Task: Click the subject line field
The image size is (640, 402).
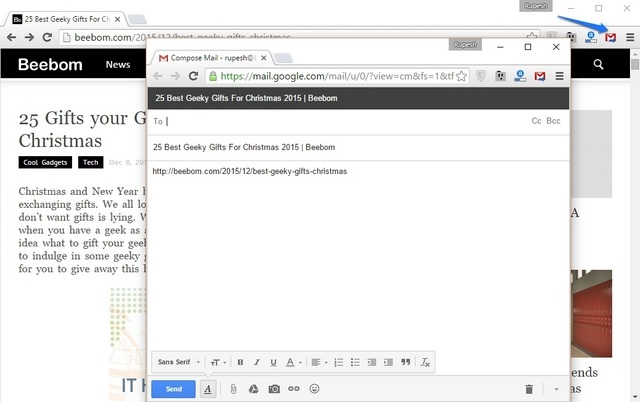Action: [358, 147]
